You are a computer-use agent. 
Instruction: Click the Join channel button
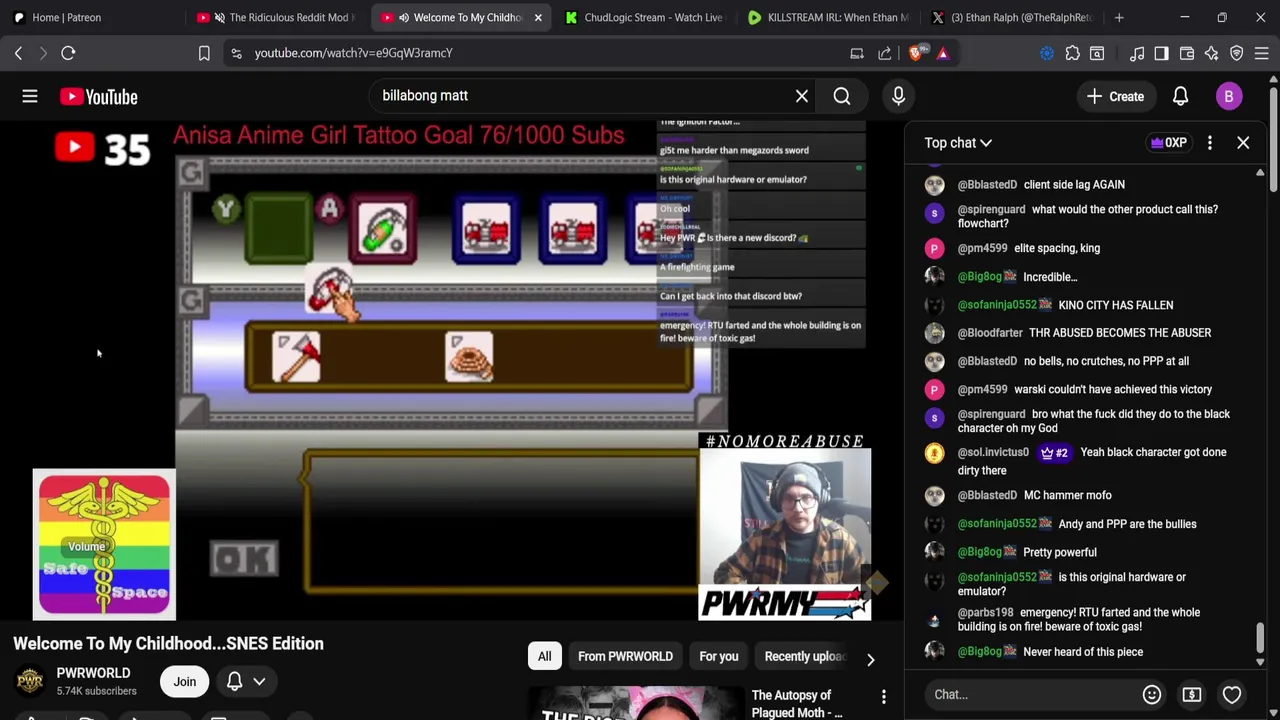[x=184, y=681]
